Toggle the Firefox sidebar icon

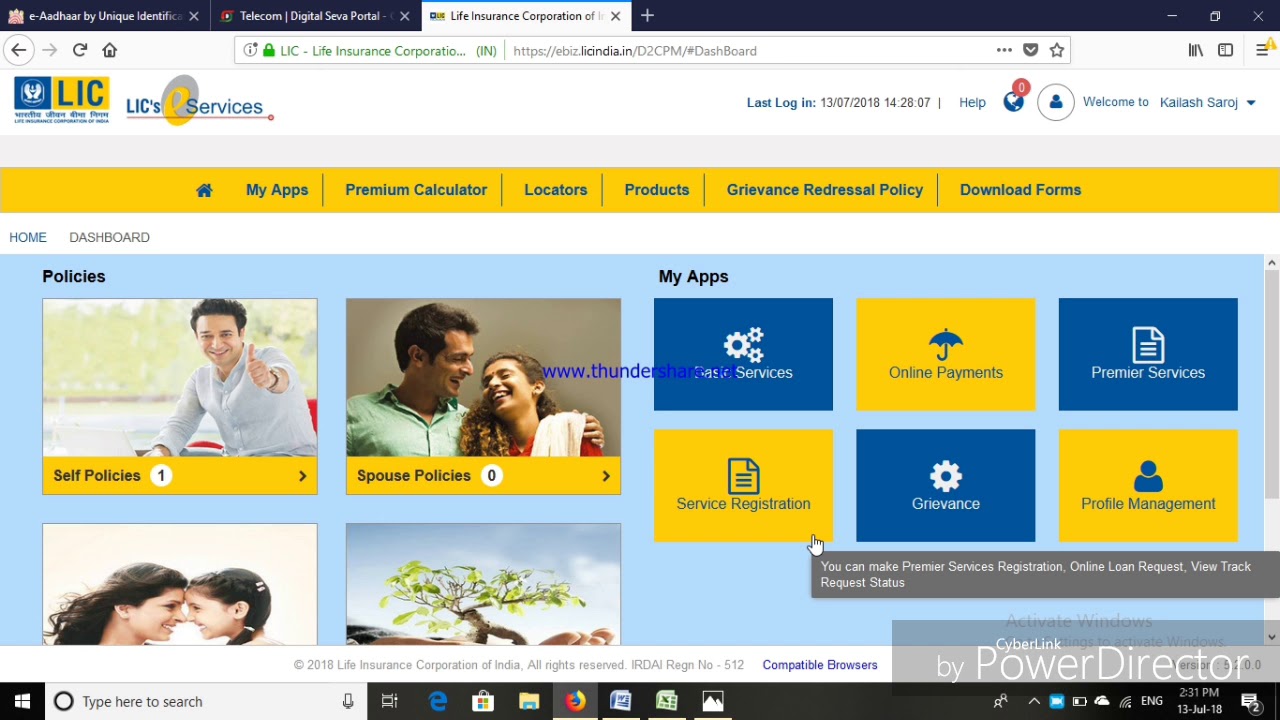1226,50
